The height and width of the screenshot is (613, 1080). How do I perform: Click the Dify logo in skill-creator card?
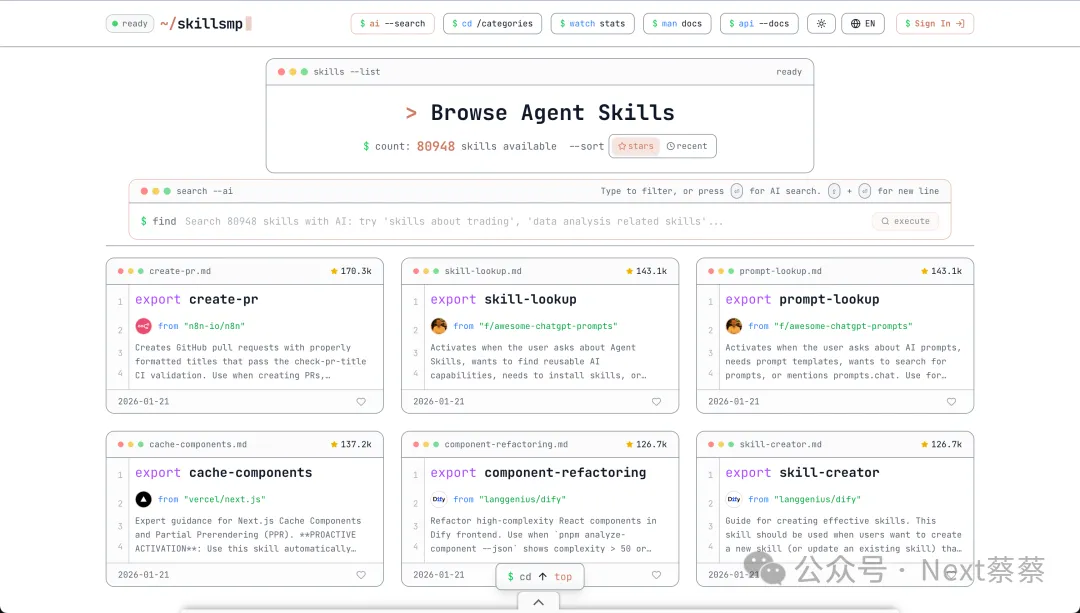click(734, 499)
